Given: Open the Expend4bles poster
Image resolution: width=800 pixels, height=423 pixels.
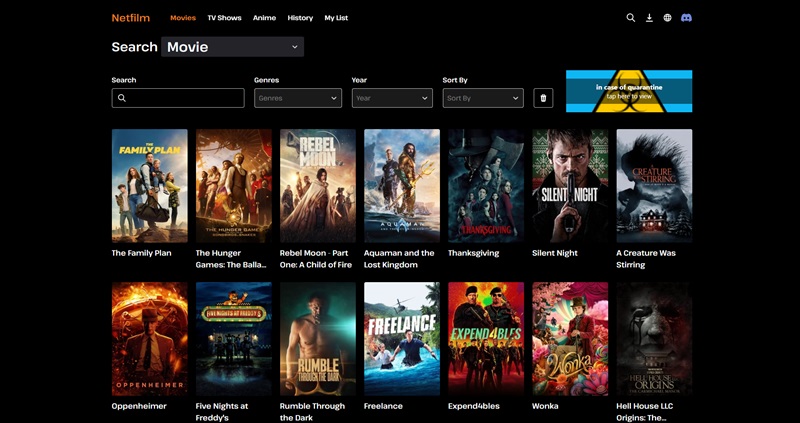Looking at the screenshot, I should (x=486, y=339).
